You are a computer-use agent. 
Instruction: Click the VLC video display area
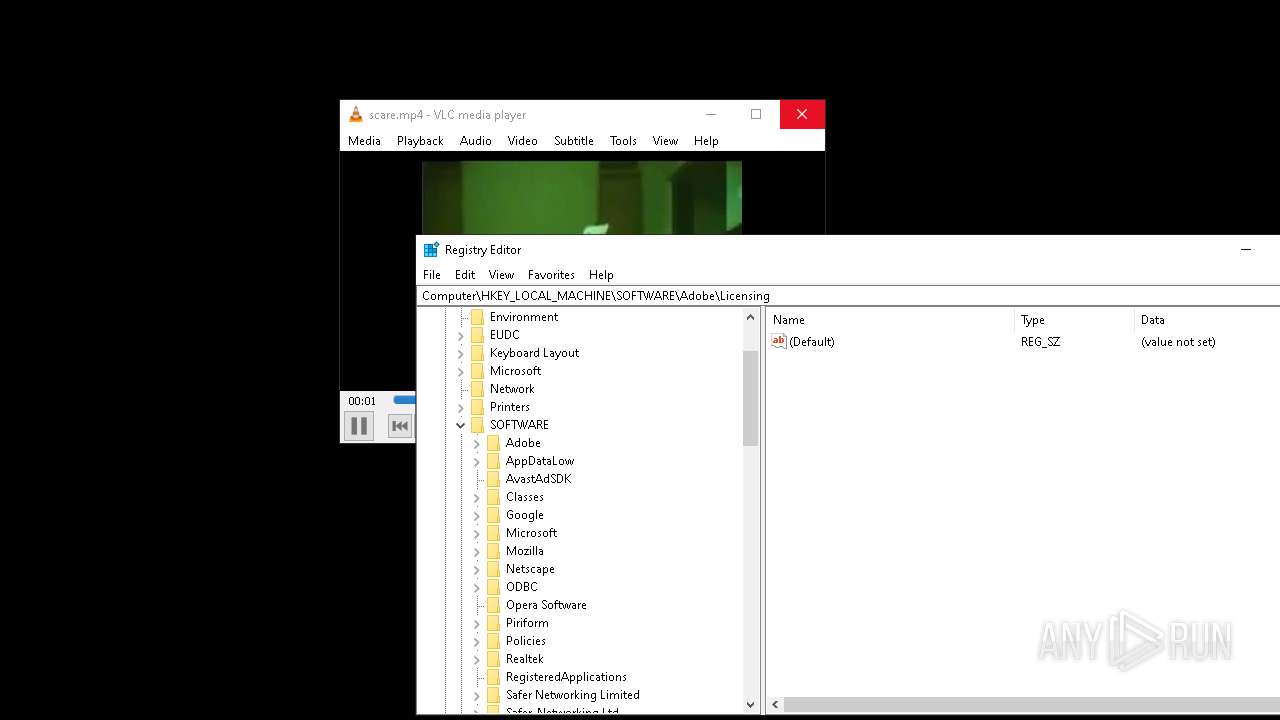click(581, 198)
